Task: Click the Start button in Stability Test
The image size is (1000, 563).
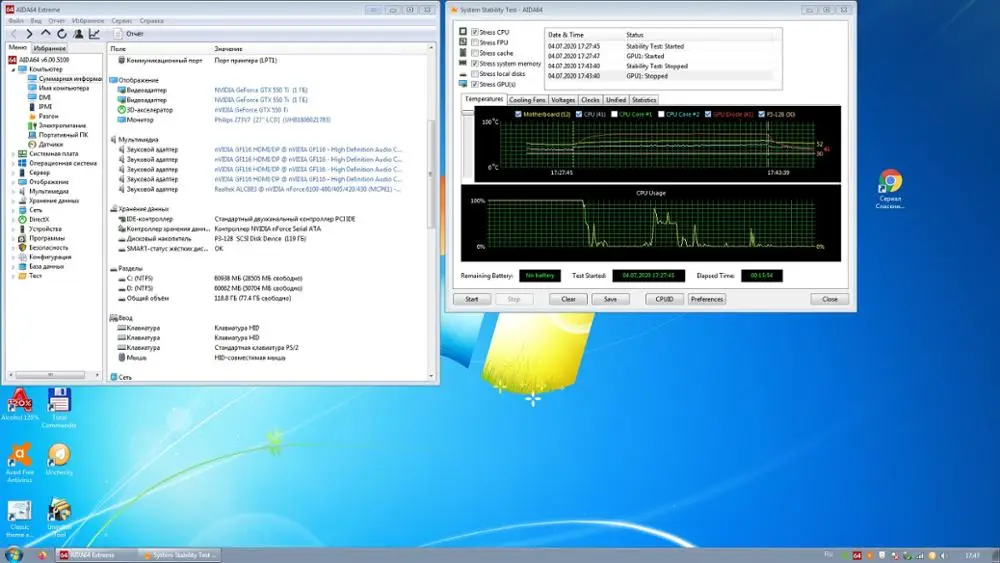Action: pyautogui.click(x=472, y=299)
